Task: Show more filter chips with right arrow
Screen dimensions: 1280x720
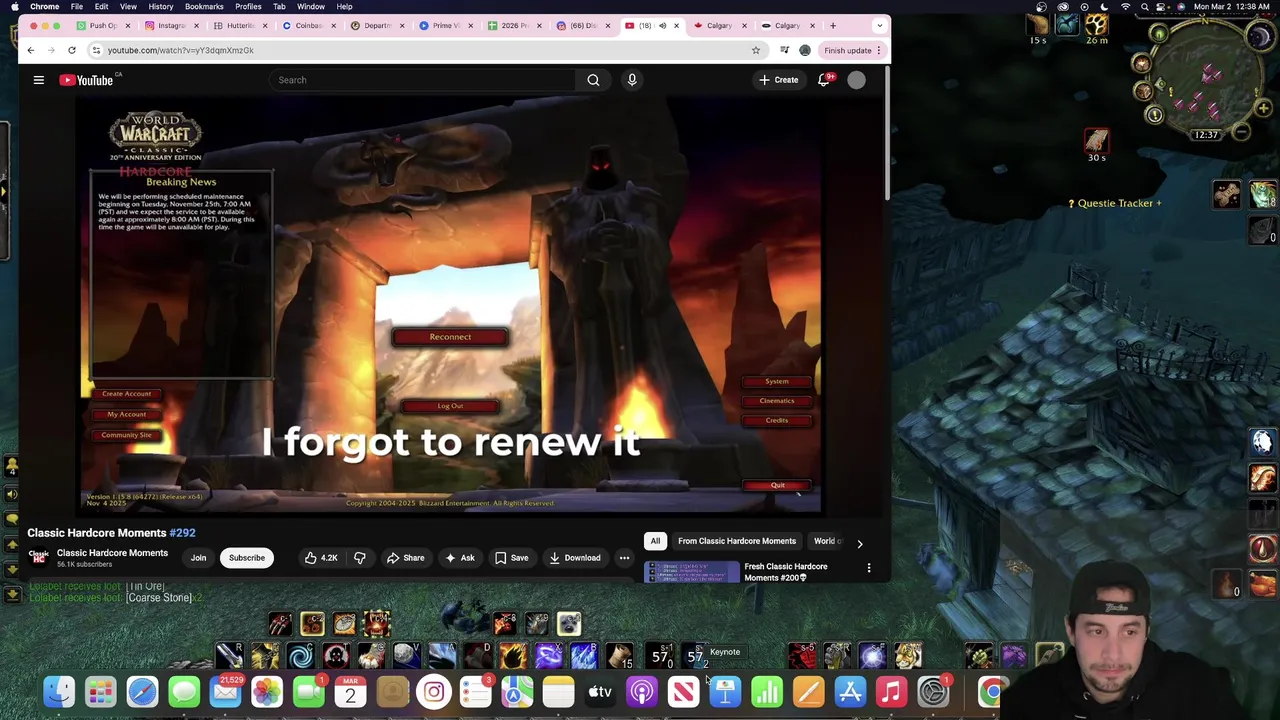Action: click(x=859, y=543)
